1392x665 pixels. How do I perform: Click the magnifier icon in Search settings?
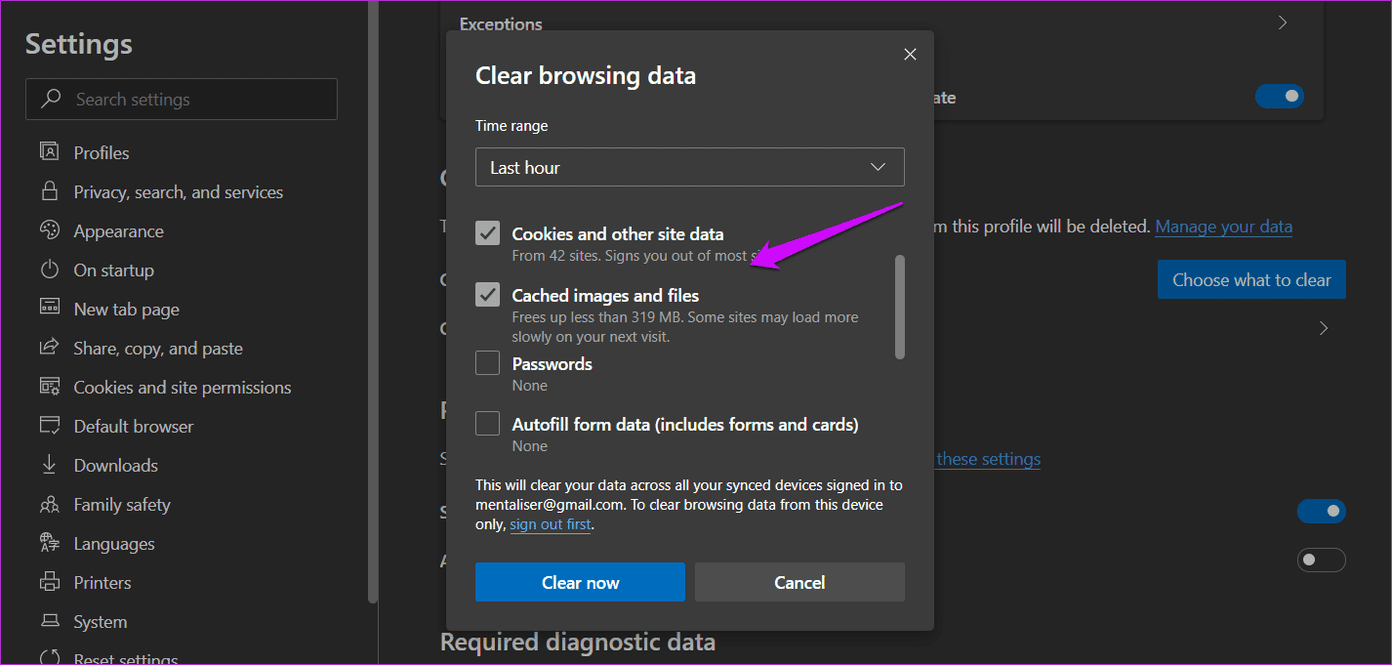click(x=51, y=99)
